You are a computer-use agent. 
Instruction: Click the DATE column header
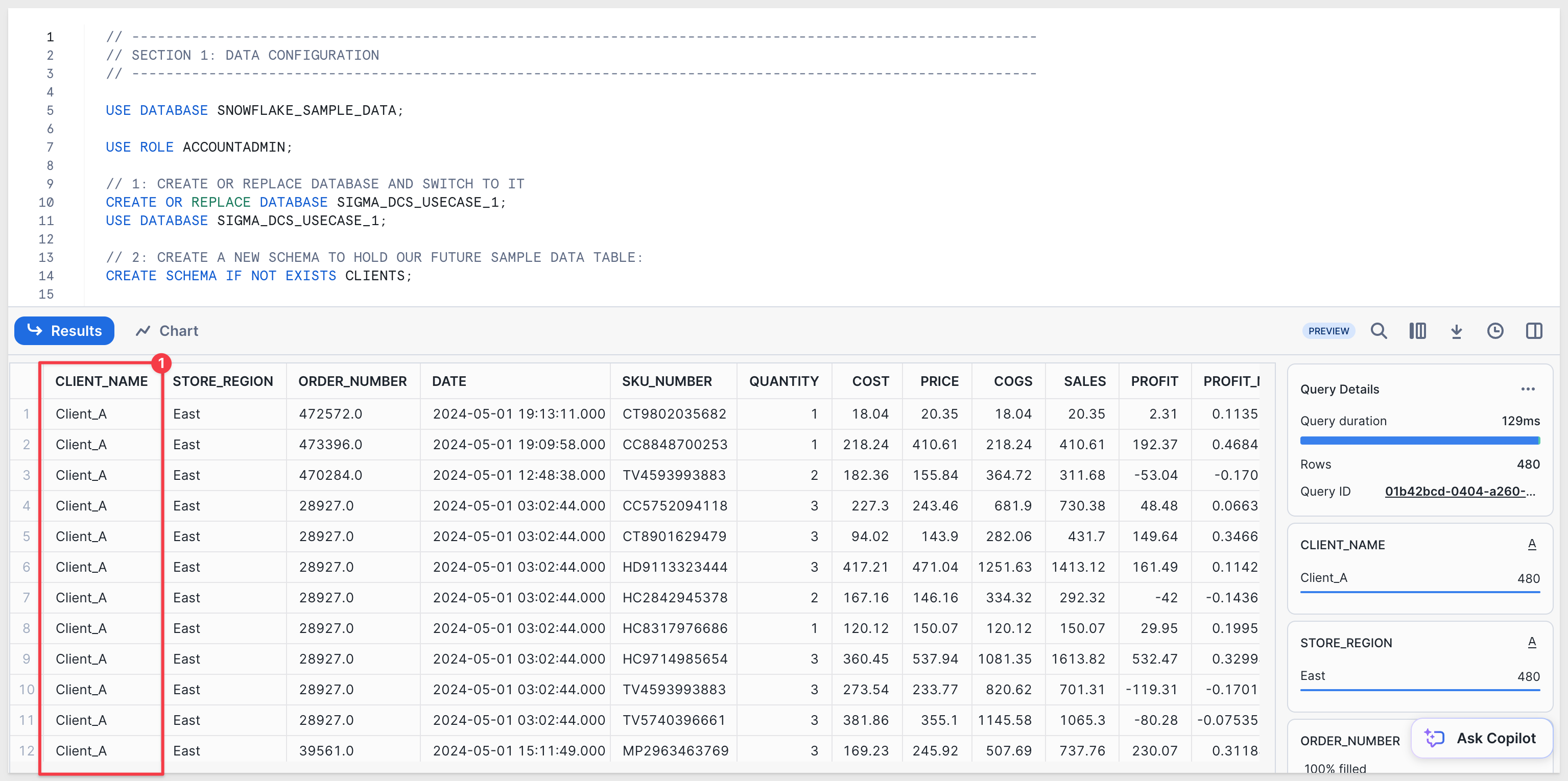coord(514,381)
